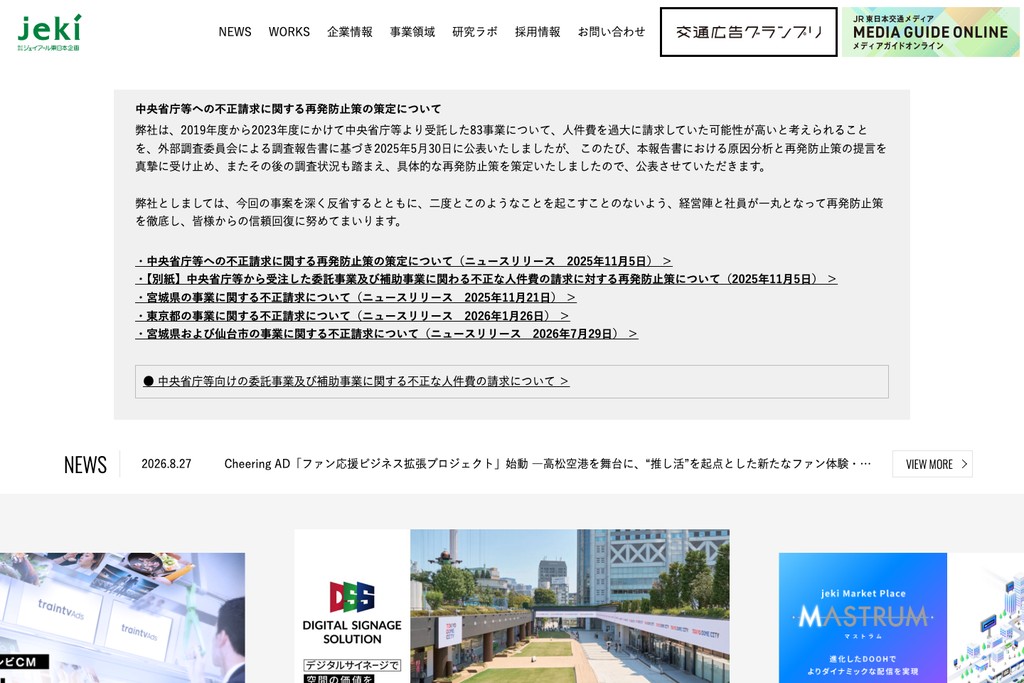Open the 不正な人件費の請求について link
The width and height of the screenshot is (1024, 683).
point(356,381)
